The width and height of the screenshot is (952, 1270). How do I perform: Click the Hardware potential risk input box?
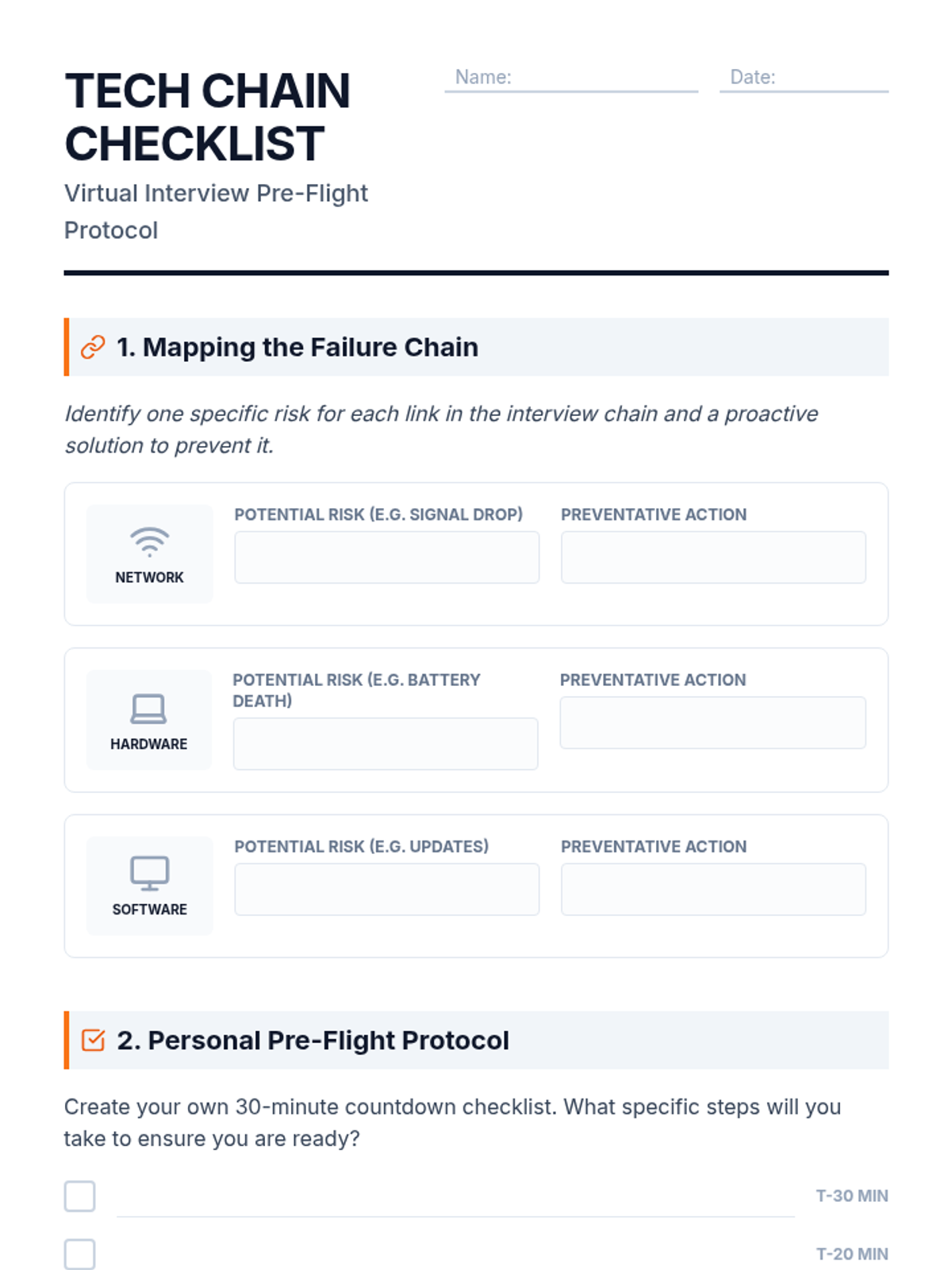click(x=386, y=744)
